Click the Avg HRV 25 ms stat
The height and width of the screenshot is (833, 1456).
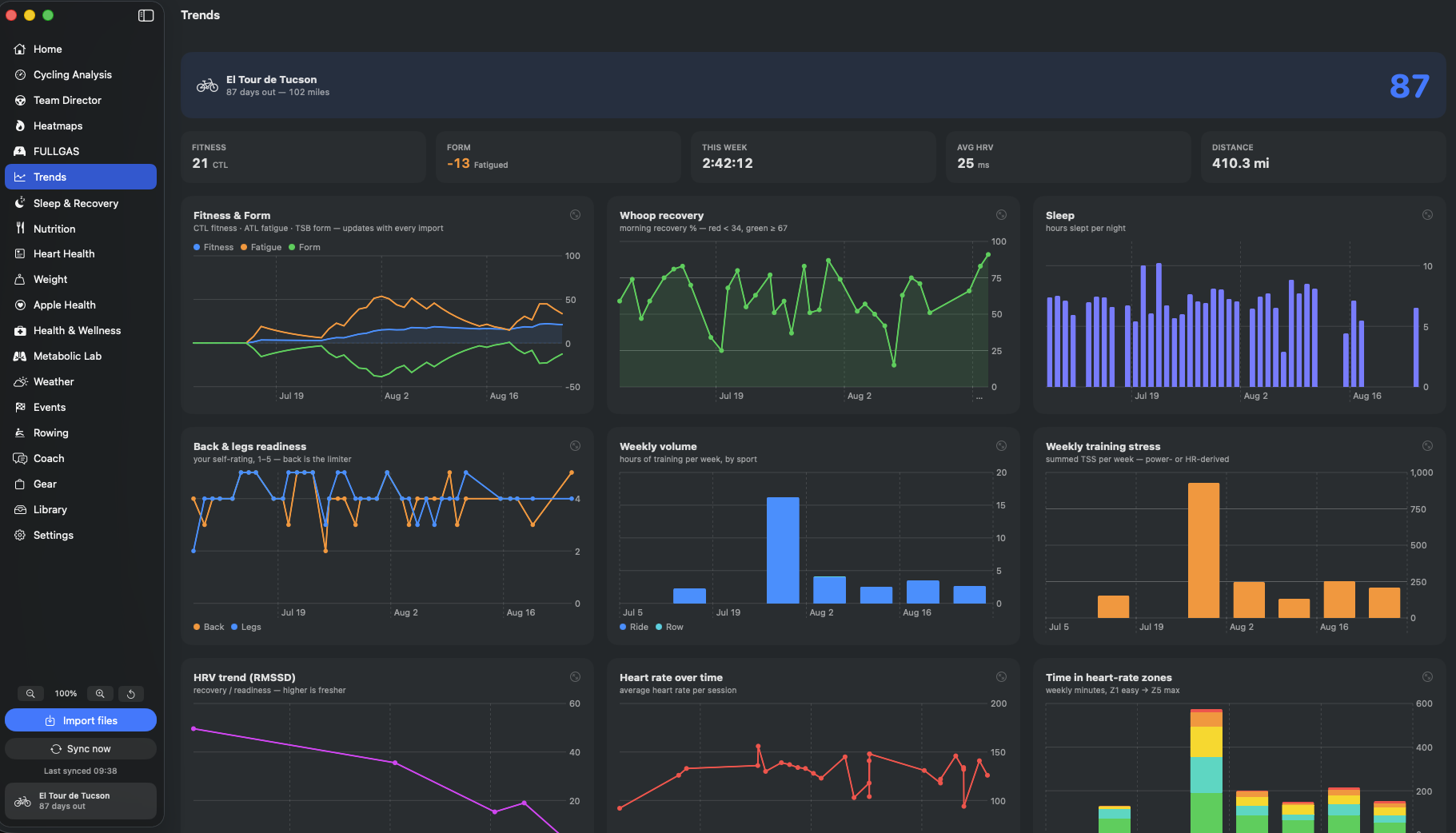pyautogui.click(x=1068, y=157)
